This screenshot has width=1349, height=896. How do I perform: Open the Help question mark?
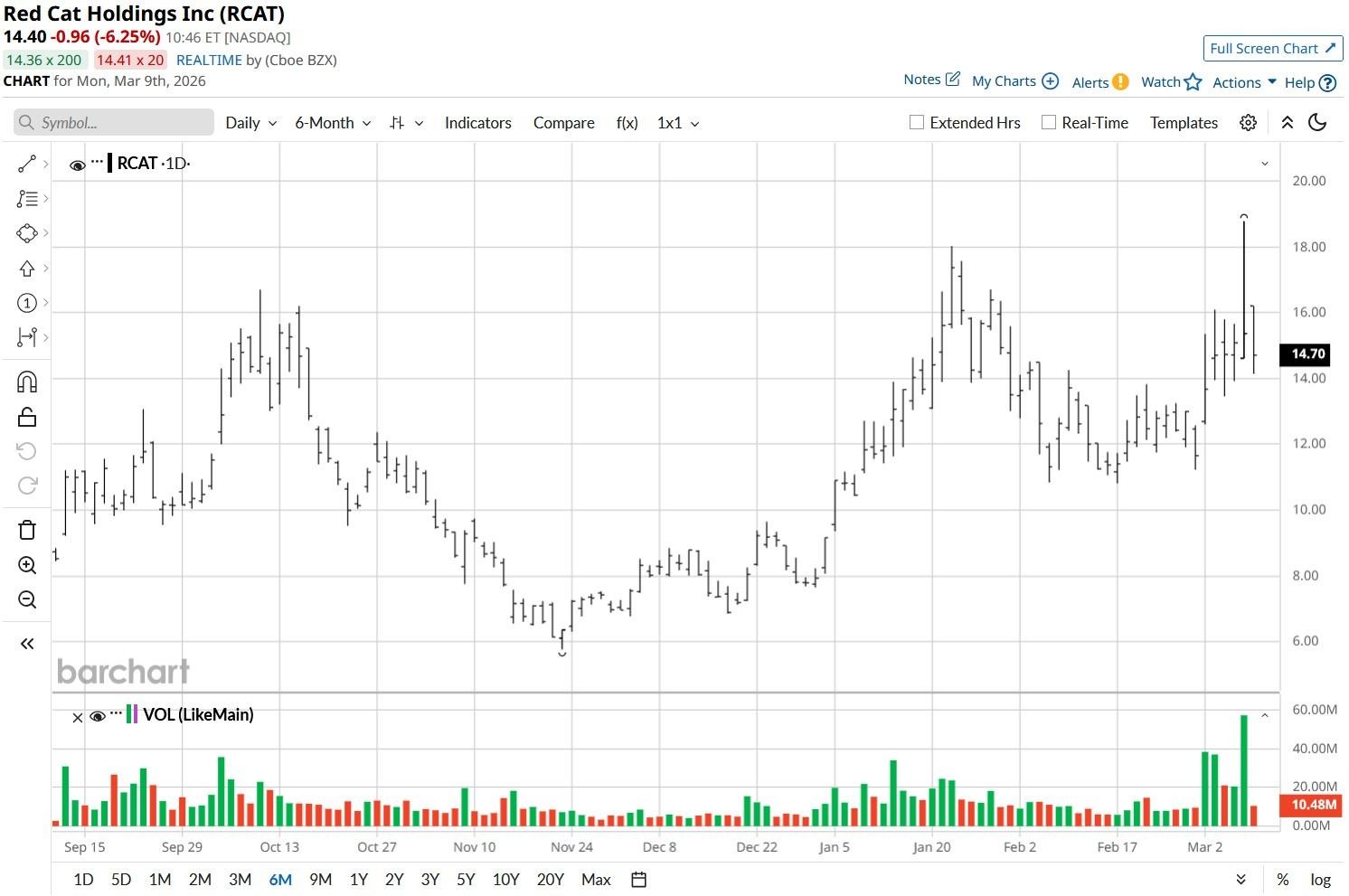[1310, 83]
